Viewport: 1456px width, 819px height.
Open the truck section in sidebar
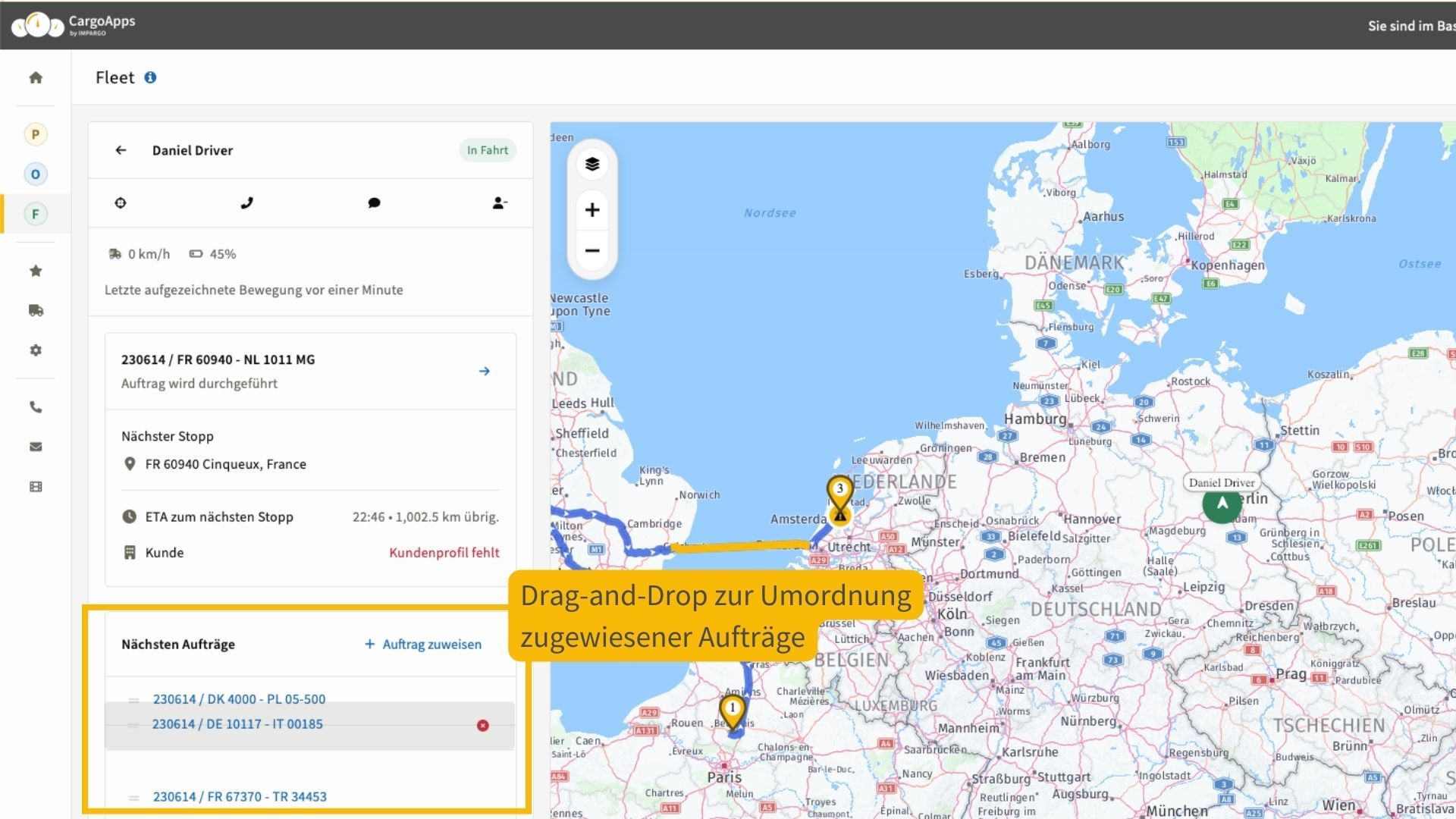(x=36, y=310)
